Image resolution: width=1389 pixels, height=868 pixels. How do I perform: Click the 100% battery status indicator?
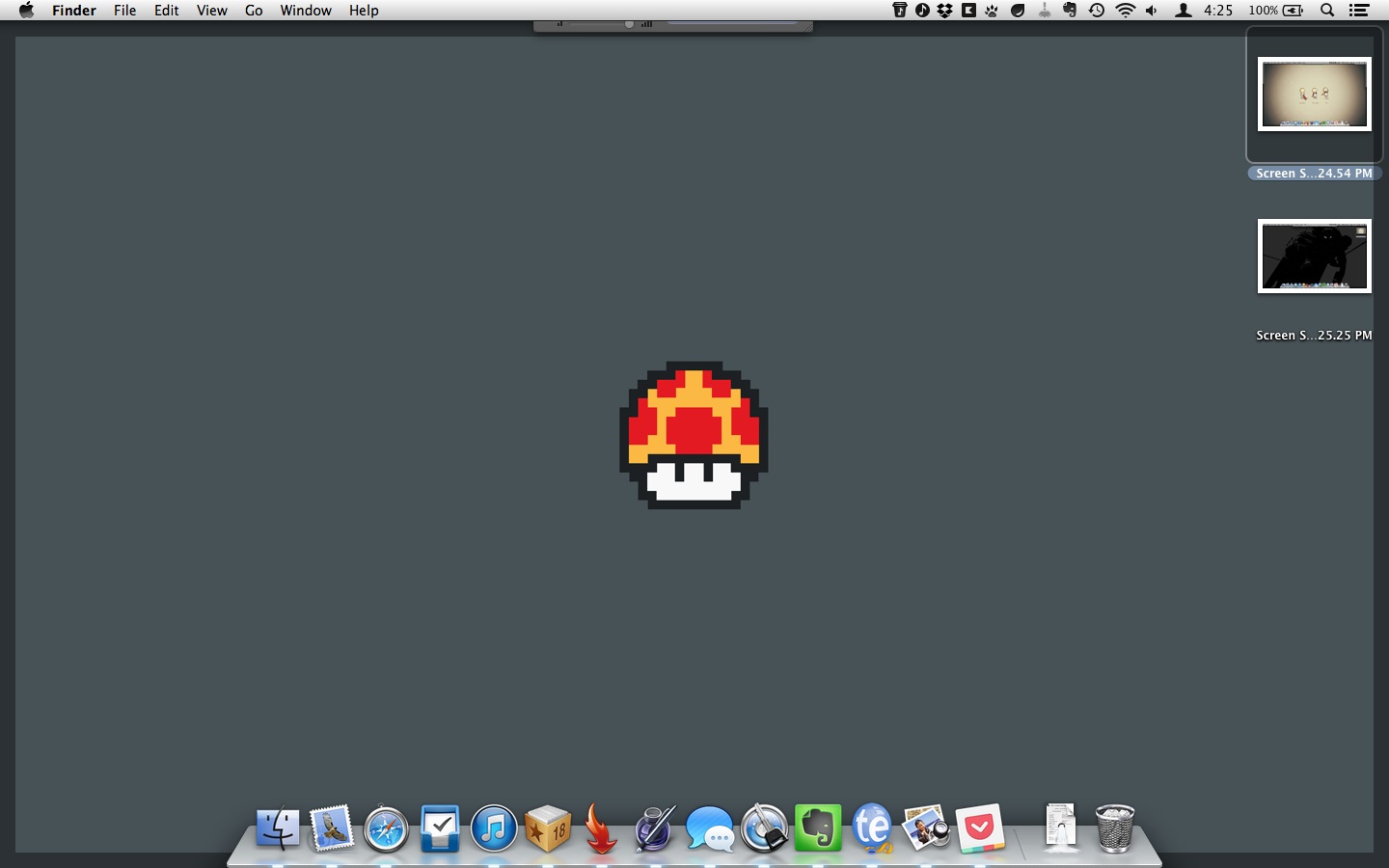(x=1275, y=11)
